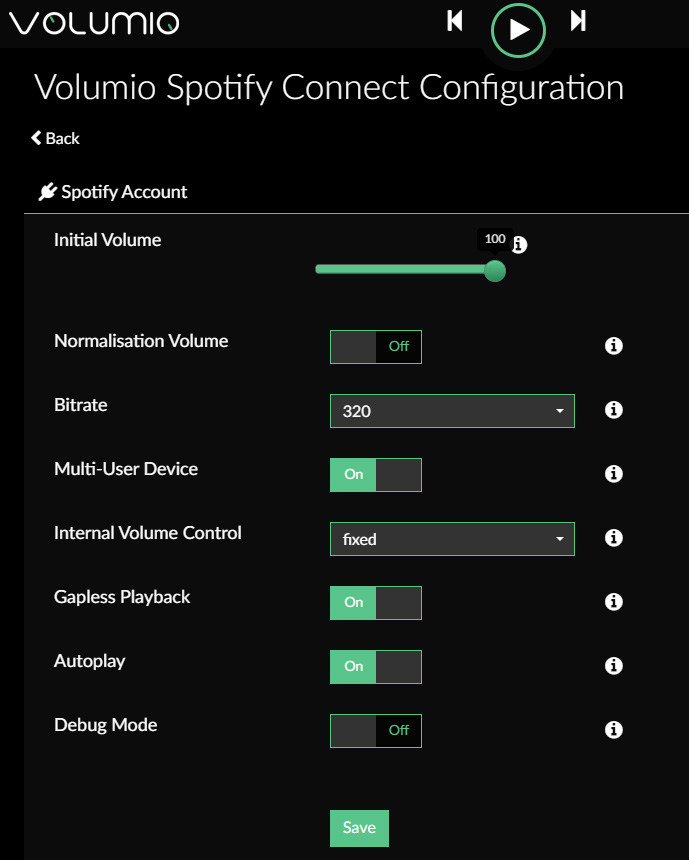Turn off the Autoplay toggle
Screen dimensions: 689x860
click(376, 667)
